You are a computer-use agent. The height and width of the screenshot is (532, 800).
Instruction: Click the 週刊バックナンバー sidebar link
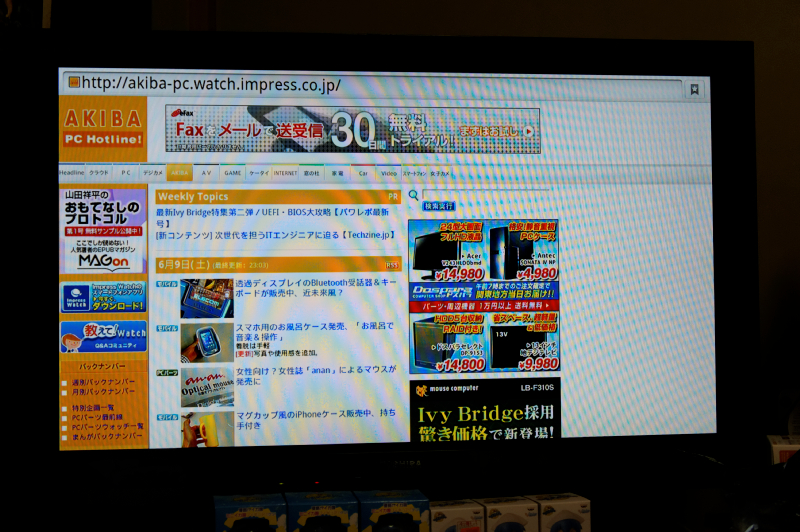pos(104,381)
